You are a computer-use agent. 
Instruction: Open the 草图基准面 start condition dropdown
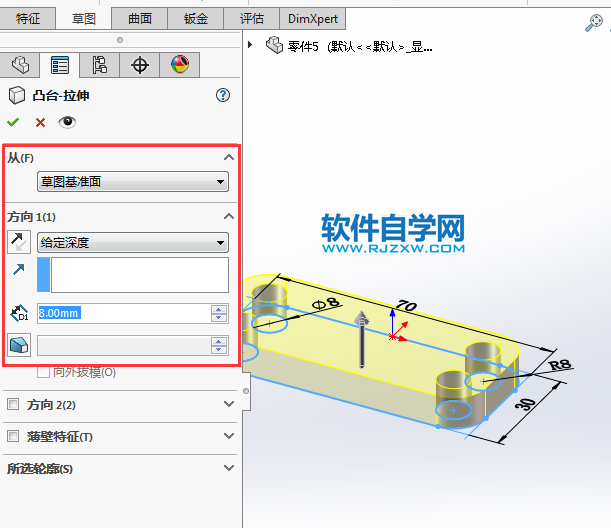tap(133, 182)
